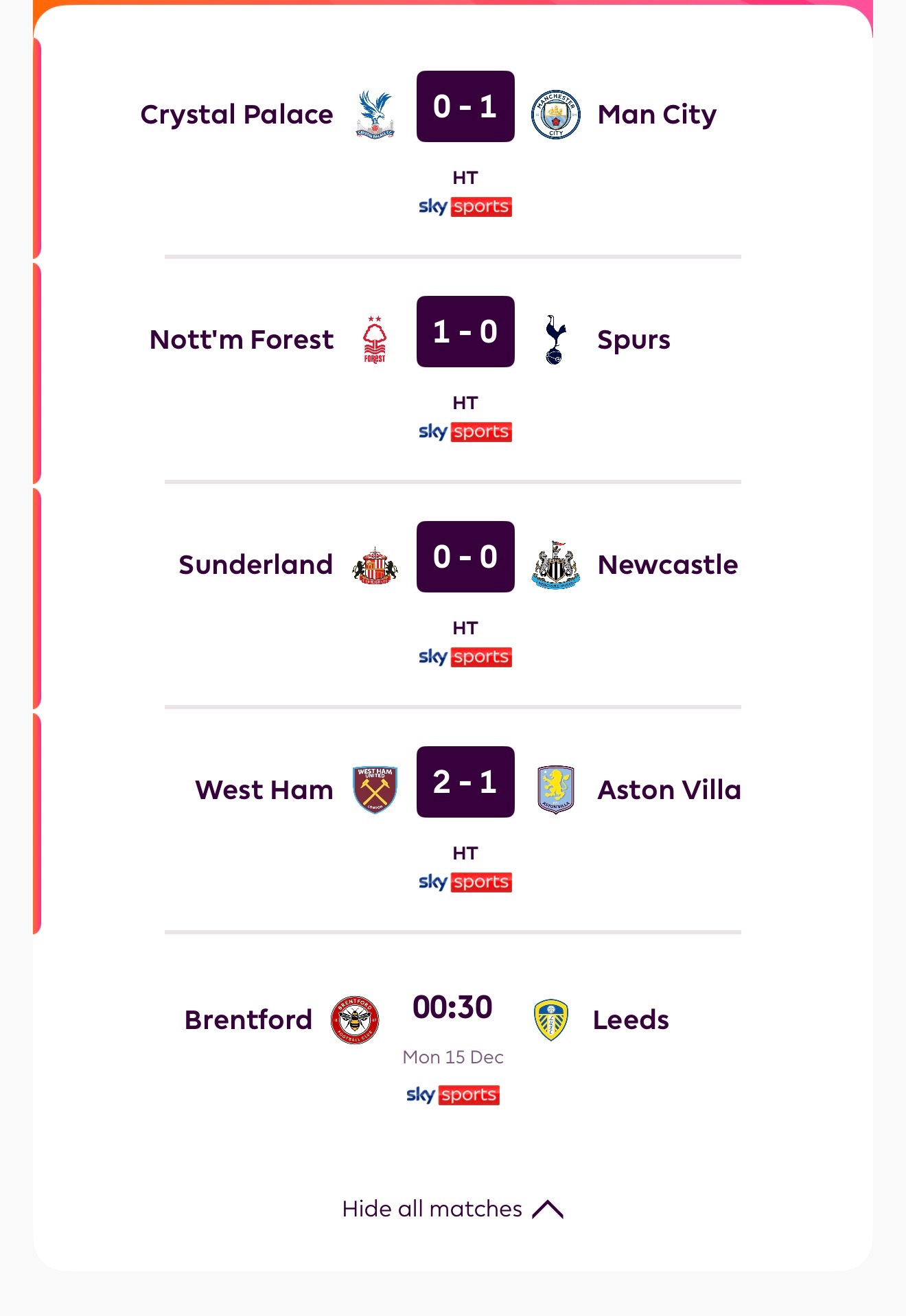This screenshot has width=906, height=1316.
Task: Open the Crystal Palace 0-1 score box
Action: 465,106
